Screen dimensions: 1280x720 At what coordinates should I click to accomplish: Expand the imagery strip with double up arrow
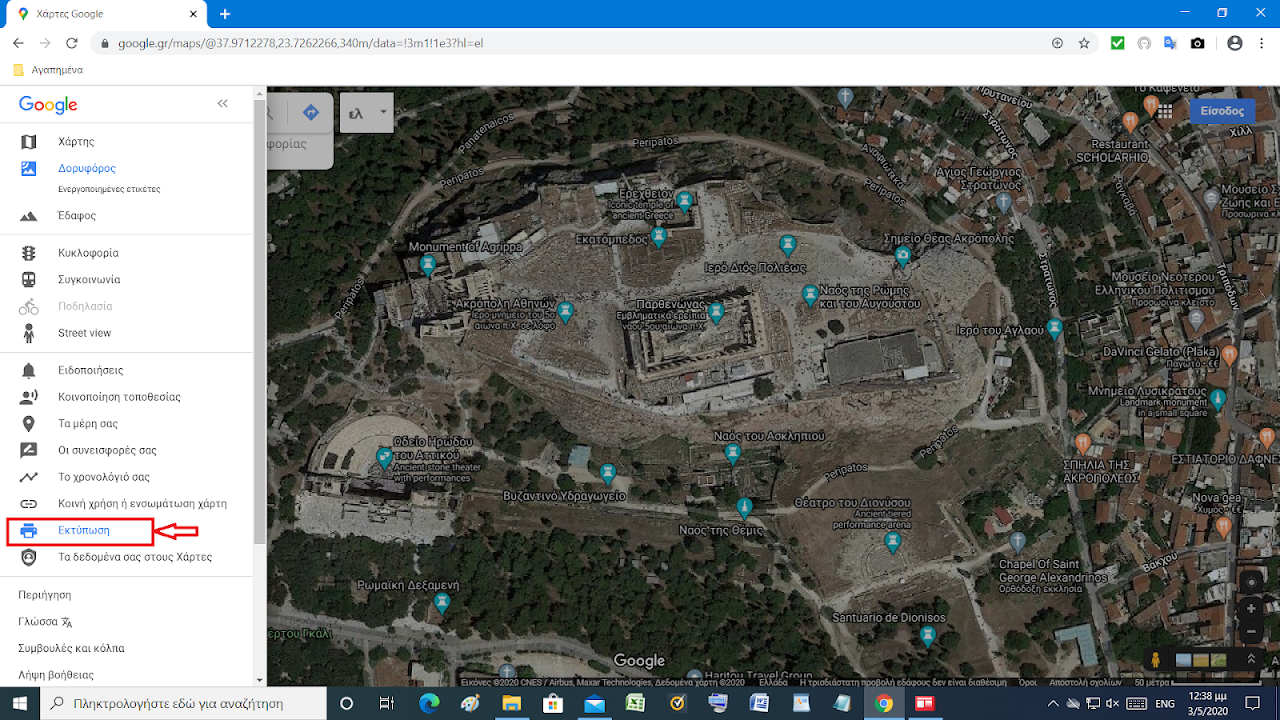tap(1250, 660)
